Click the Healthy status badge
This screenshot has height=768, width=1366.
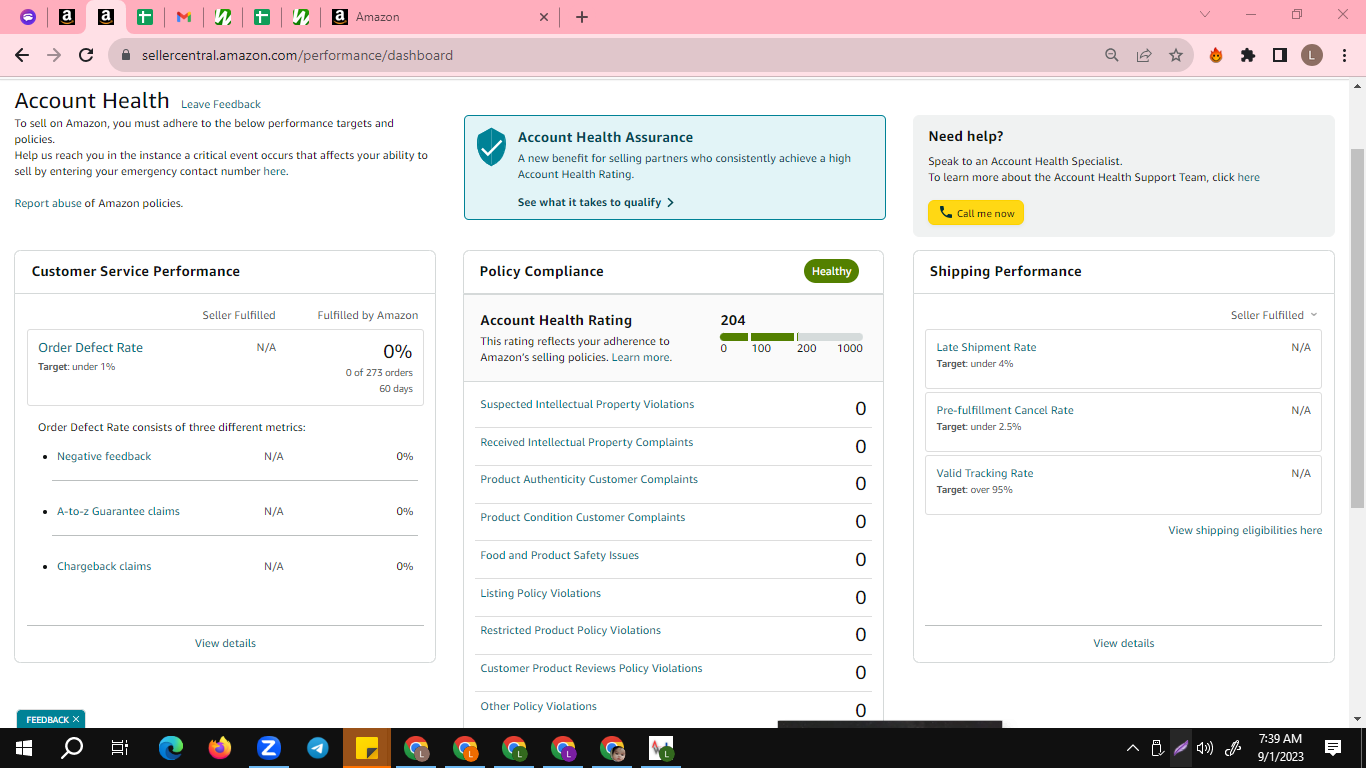coord(831,271)
